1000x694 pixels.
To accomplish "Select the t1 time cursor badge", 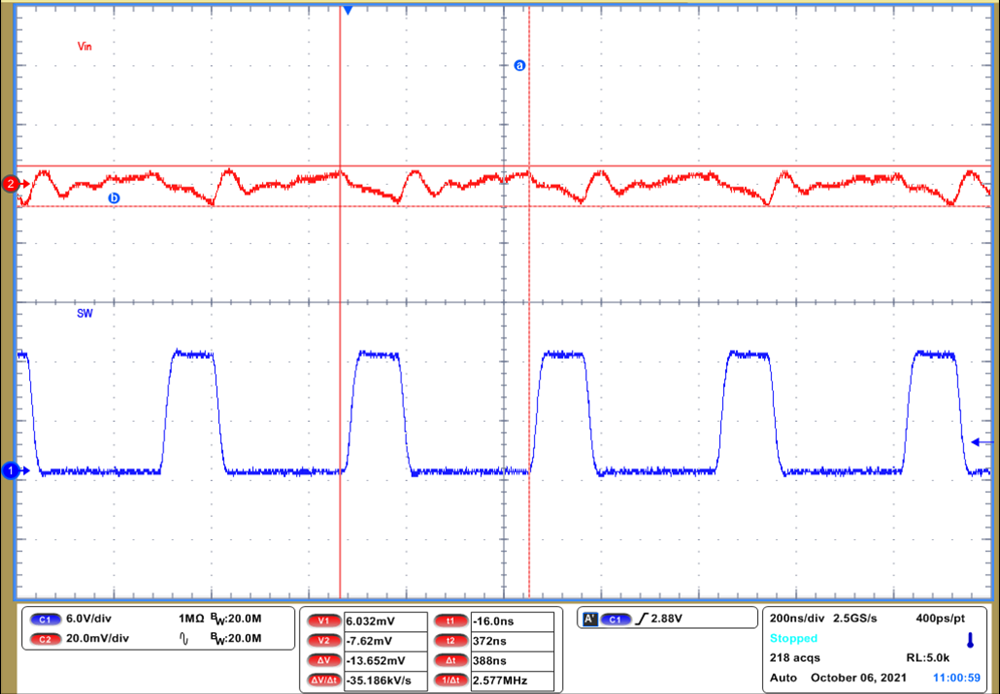I will (x=450, y=620).
